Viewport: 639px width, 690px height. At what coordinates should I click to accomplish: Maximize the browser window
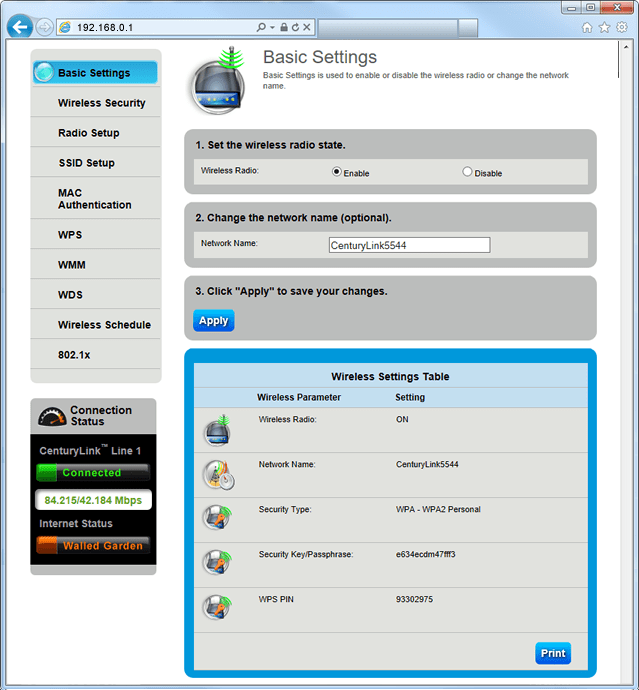(591, 8)
